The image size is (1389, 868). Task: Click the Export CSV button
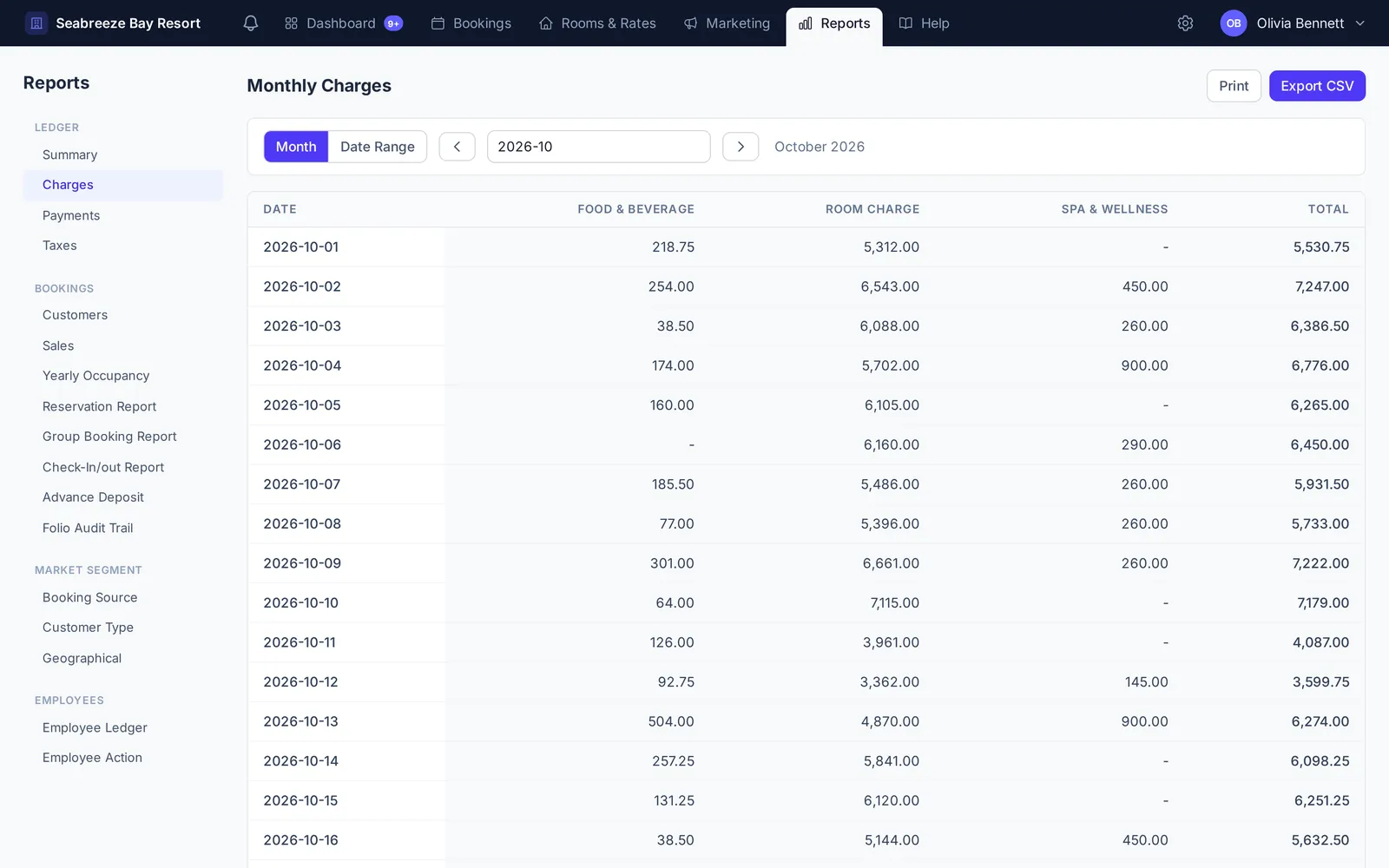1317,86
